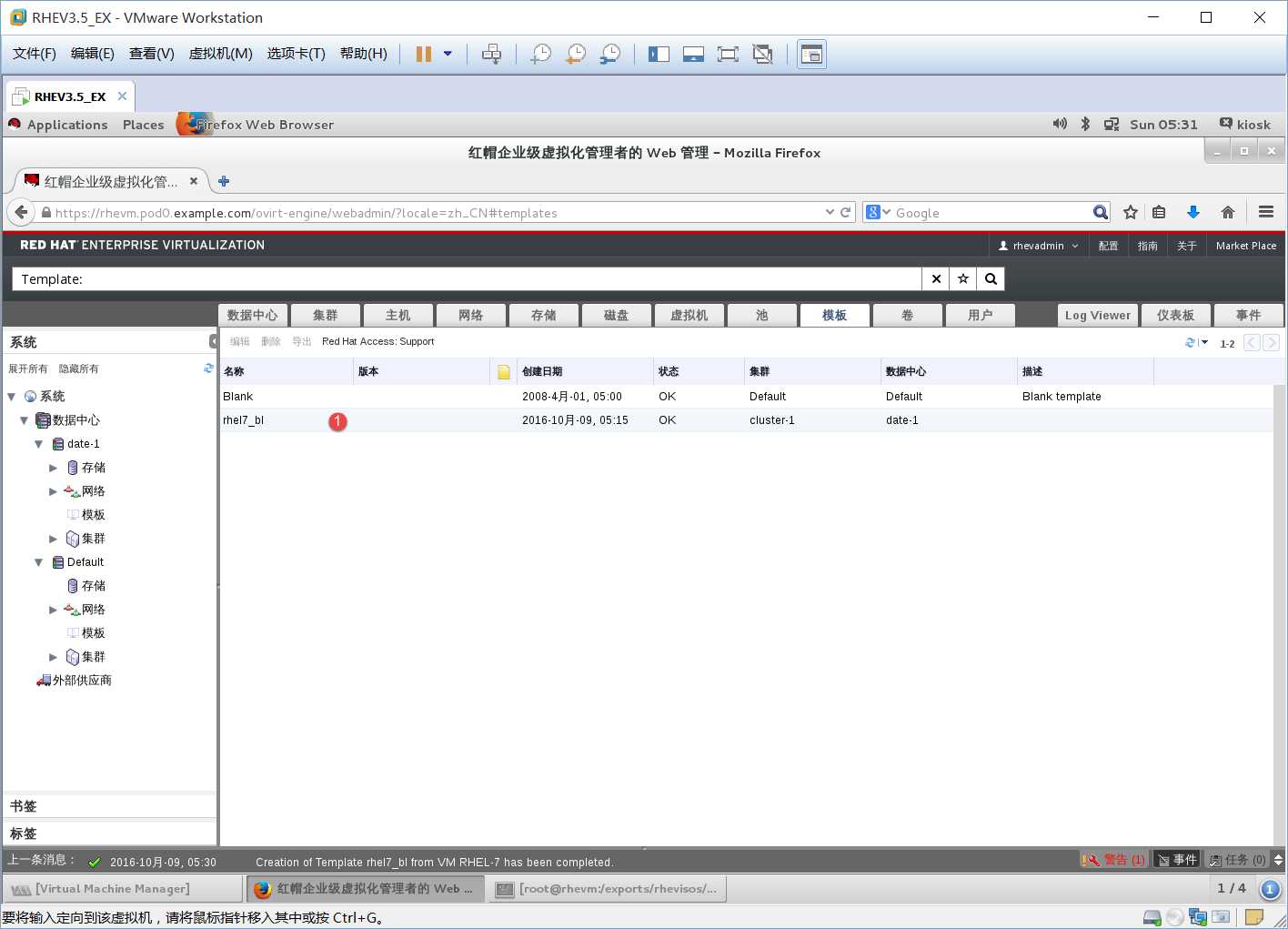The width and height of the screenshot is (1288, 929).
Task: Bookmark the current search query
Action: point(963,279)
